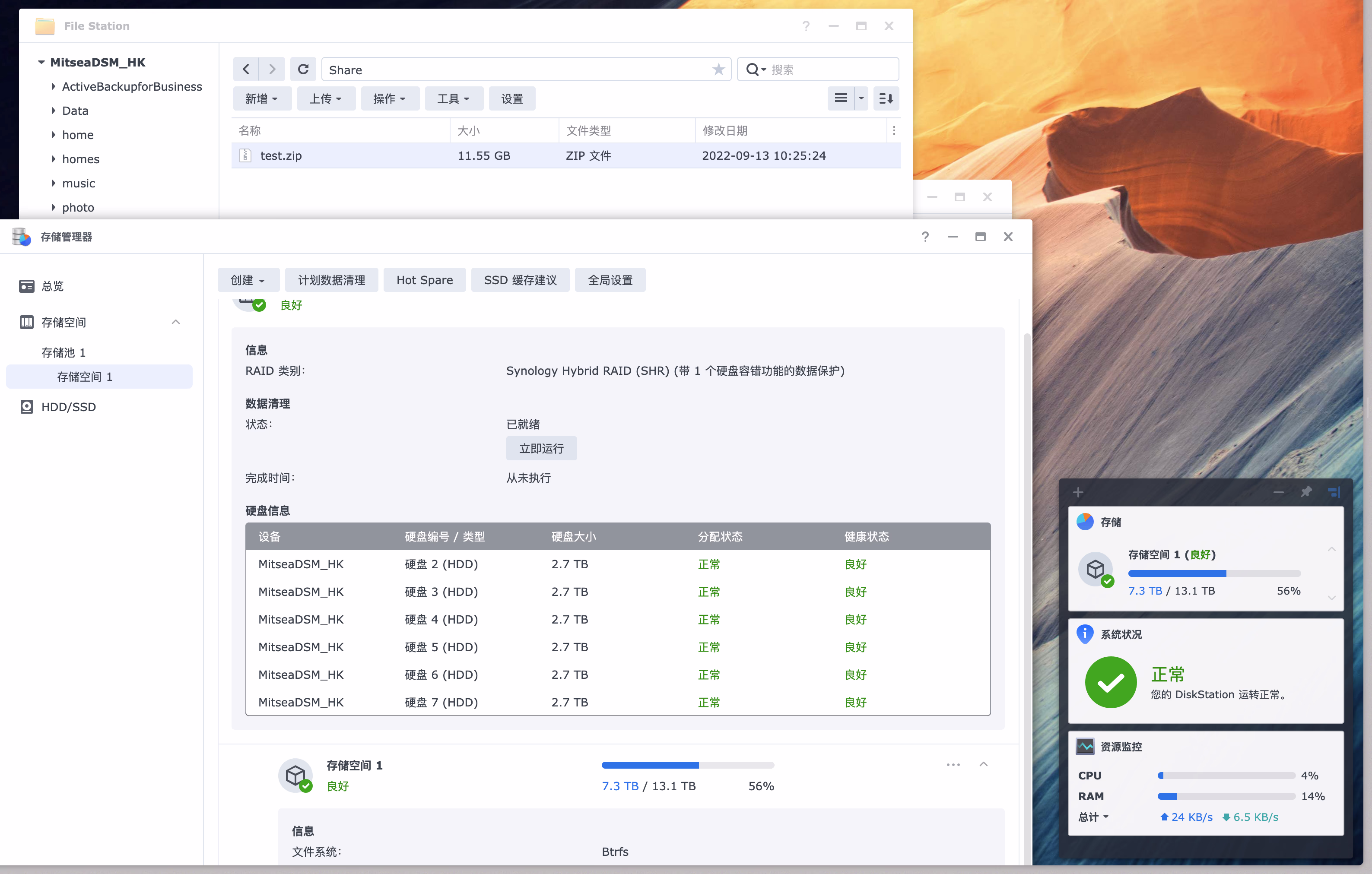This screenshot has width=1372, height=874.
Task: Collapse the MitseaDSM_HK tree root
Action: [41, 62]
